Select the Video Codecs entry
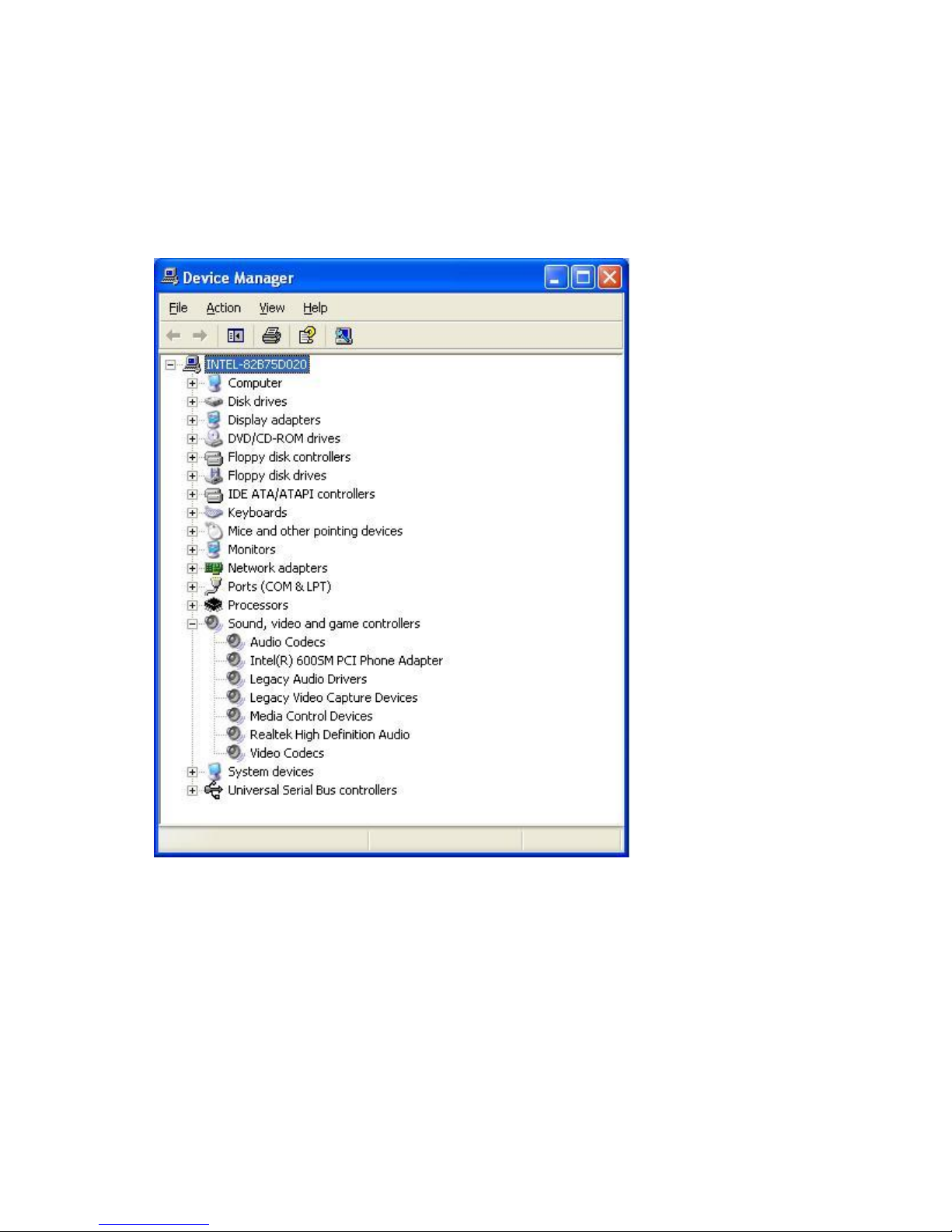This screenshot has width=952, height=1232. (287, 753)
